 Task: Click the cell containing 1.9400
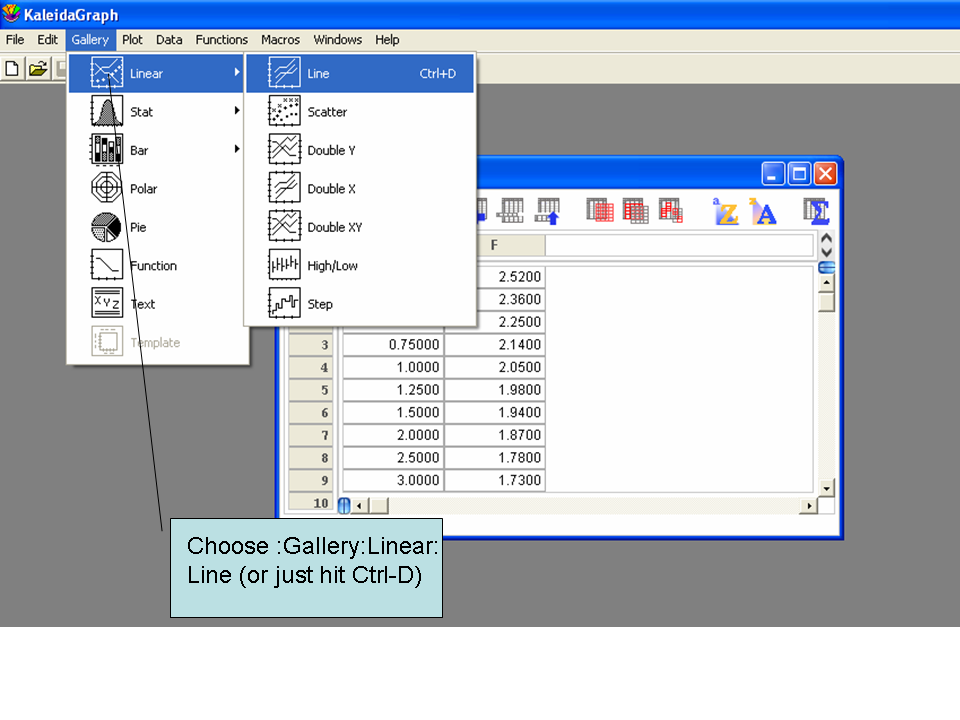(x=495, y=413)
